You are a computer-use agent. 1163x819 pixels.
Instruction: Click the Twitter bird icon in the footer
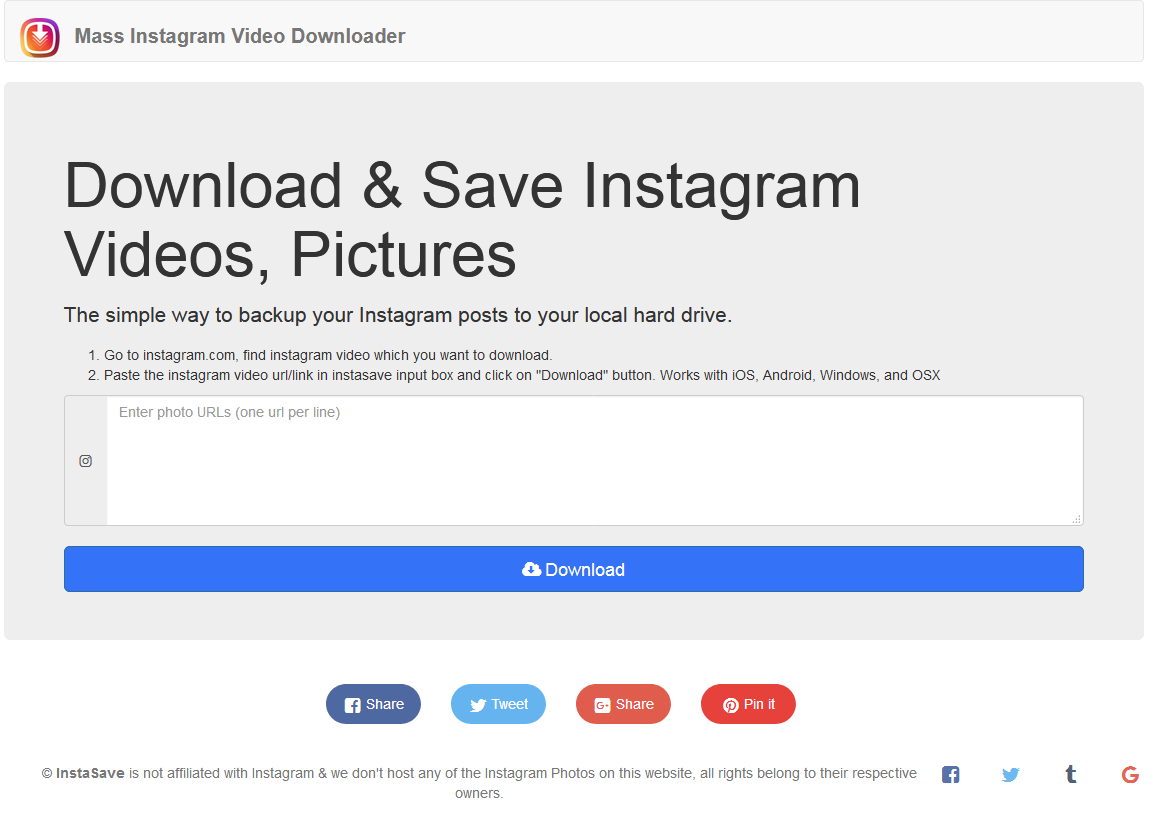1010,774
